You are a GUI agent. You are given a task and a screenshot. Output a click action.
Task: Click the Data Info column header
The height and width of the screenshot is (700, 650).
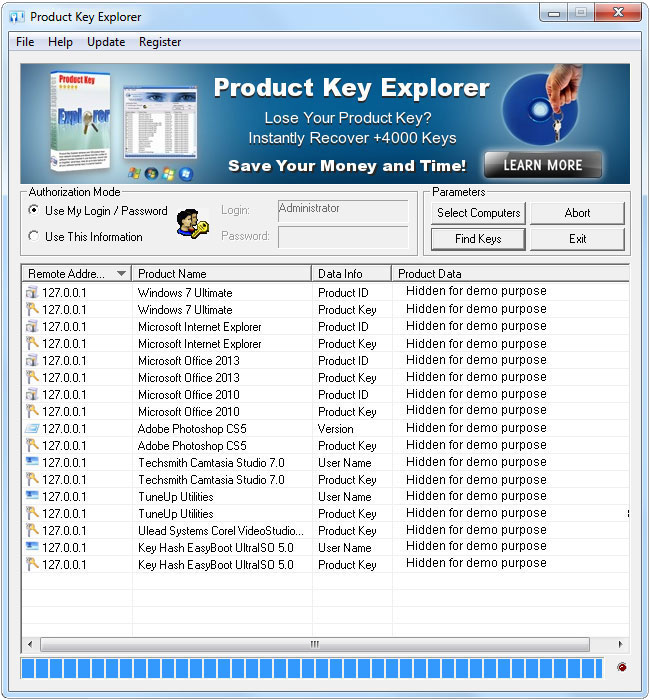(x=350, y=274)
